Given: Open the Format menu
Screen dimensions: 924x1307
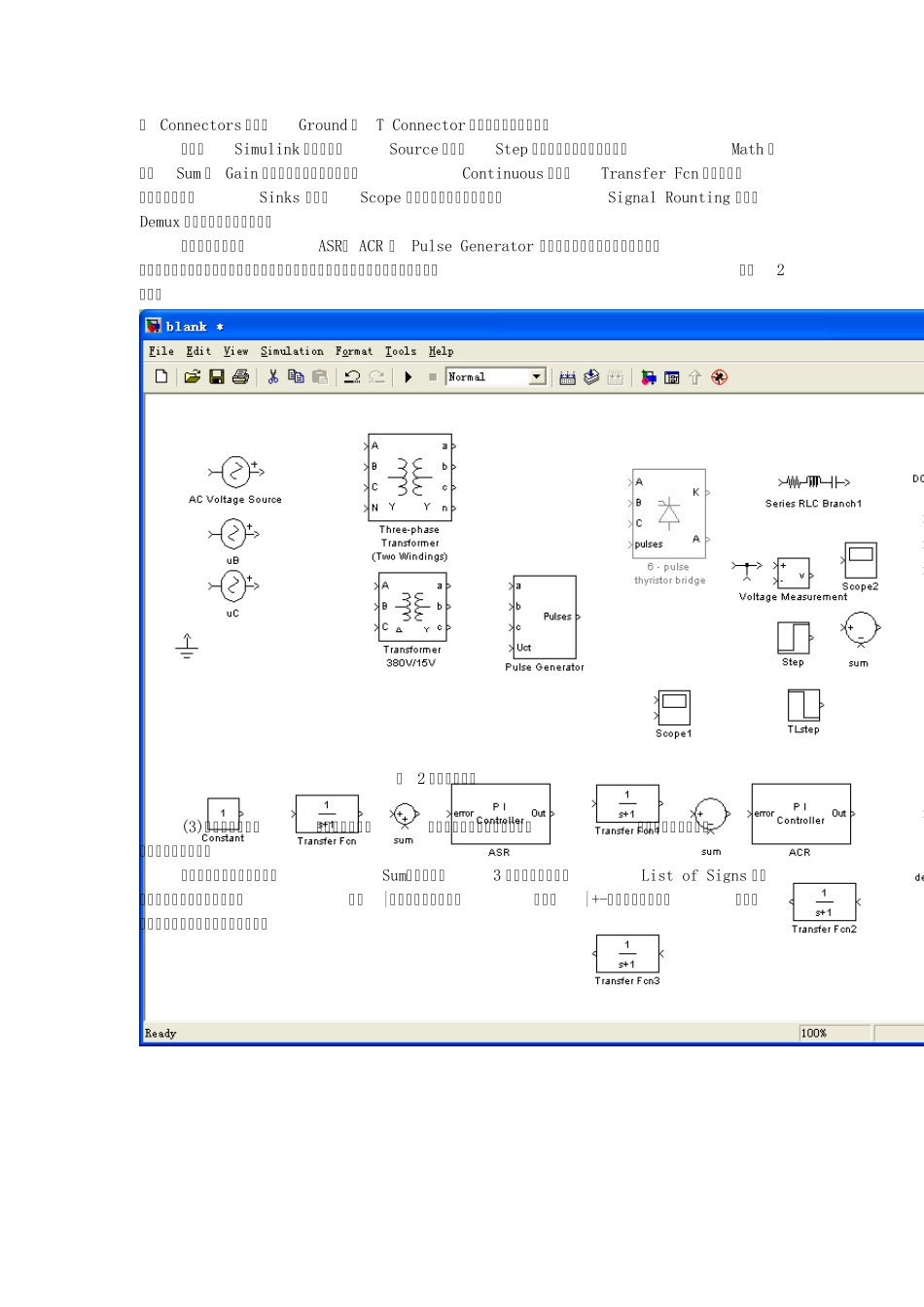Looking at the screenshot, I should (354, 351).
